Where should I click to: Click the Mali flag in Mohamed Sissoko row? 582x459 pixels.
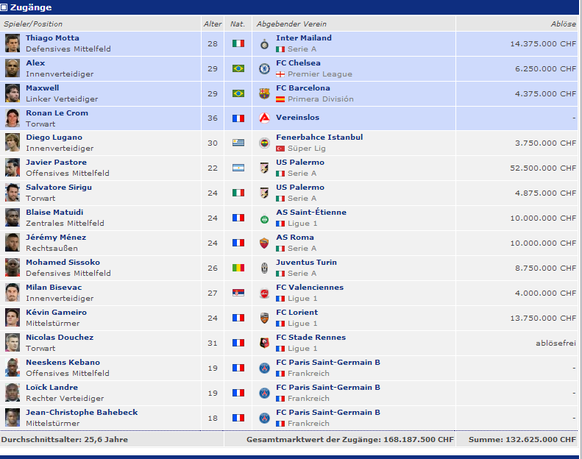238,268
